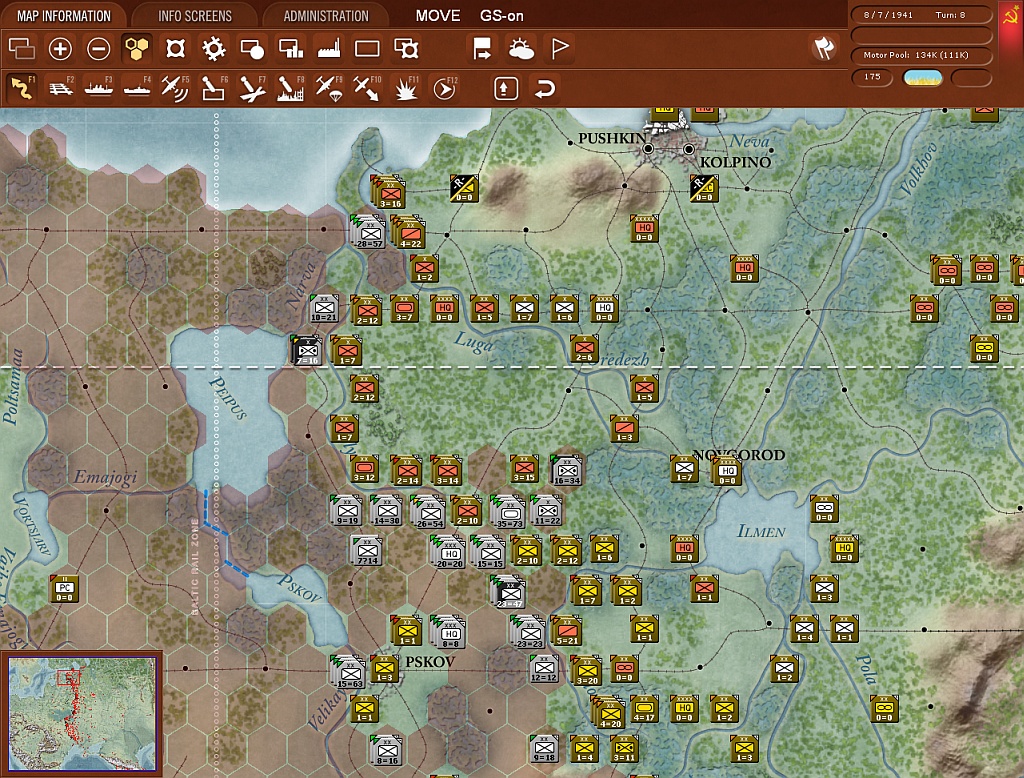This screenshot has height=778, width=1024.
Task: Toggle the fortification levels icon
Action: (176, 49)
